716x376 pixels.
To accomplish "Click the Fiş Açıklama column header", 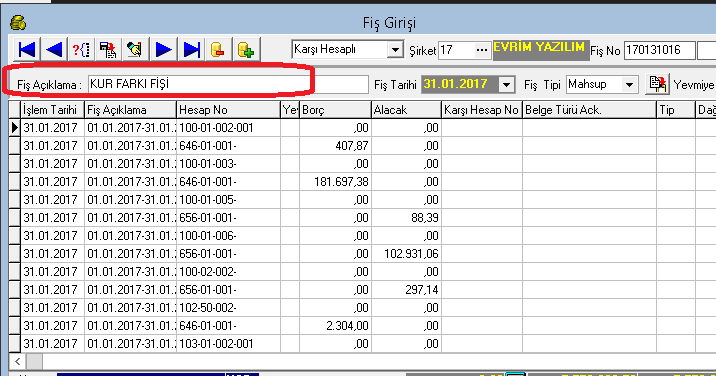I will 130,110.
